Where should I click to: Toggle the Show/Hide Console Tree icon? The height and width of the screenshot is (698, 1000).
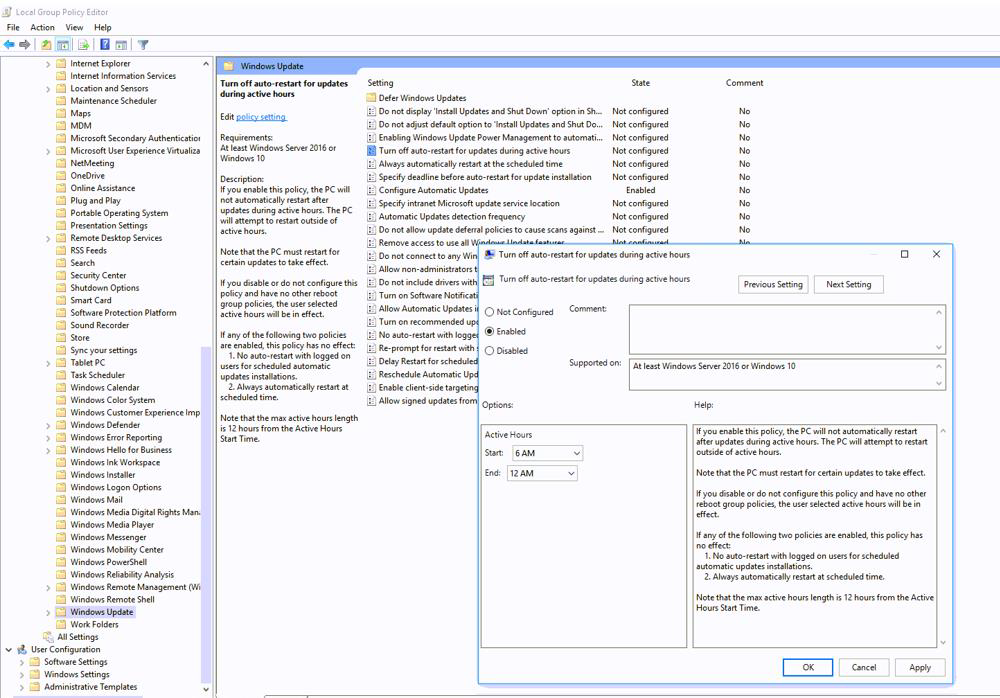tap(63, 45)
